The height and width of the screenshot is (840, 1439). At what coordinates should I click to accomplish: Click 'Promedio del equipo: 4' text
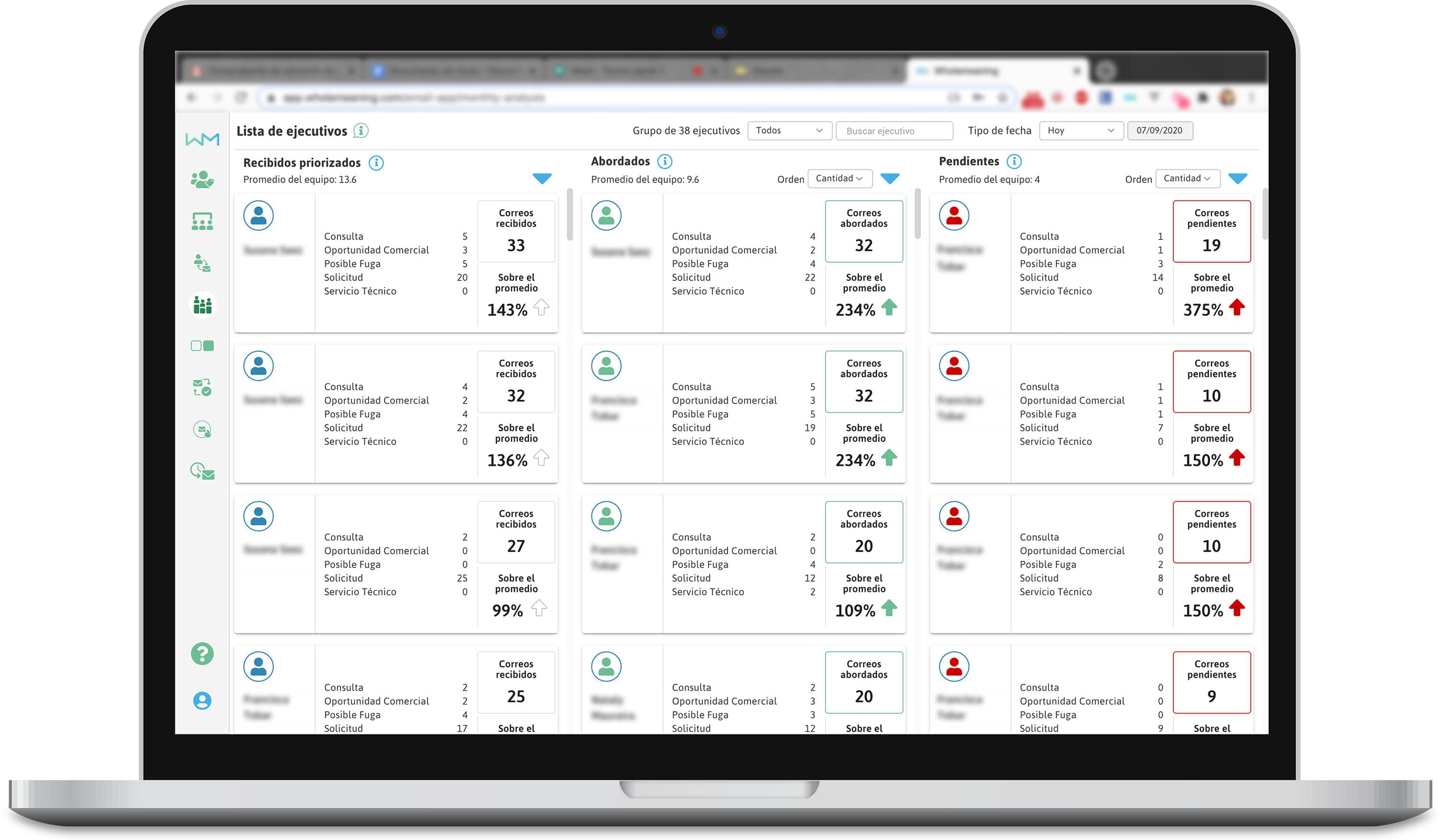click(x=989, y=180)
